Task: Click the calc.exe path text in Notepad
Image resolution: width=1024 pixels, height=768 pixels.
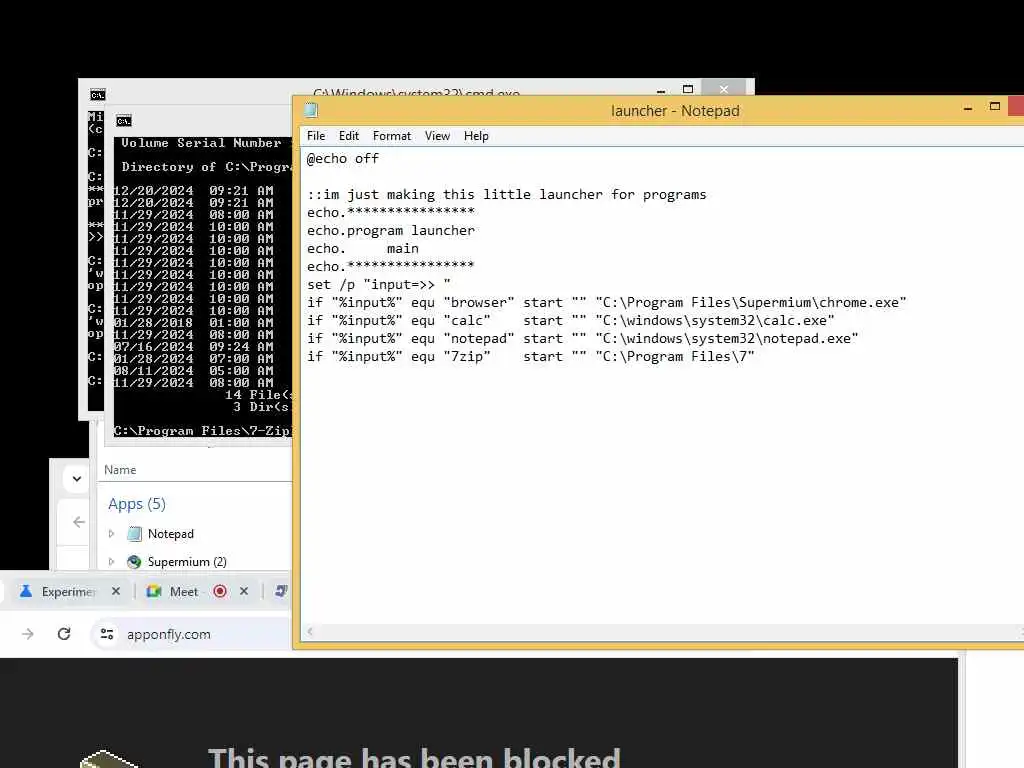Action: click(715, 321)
